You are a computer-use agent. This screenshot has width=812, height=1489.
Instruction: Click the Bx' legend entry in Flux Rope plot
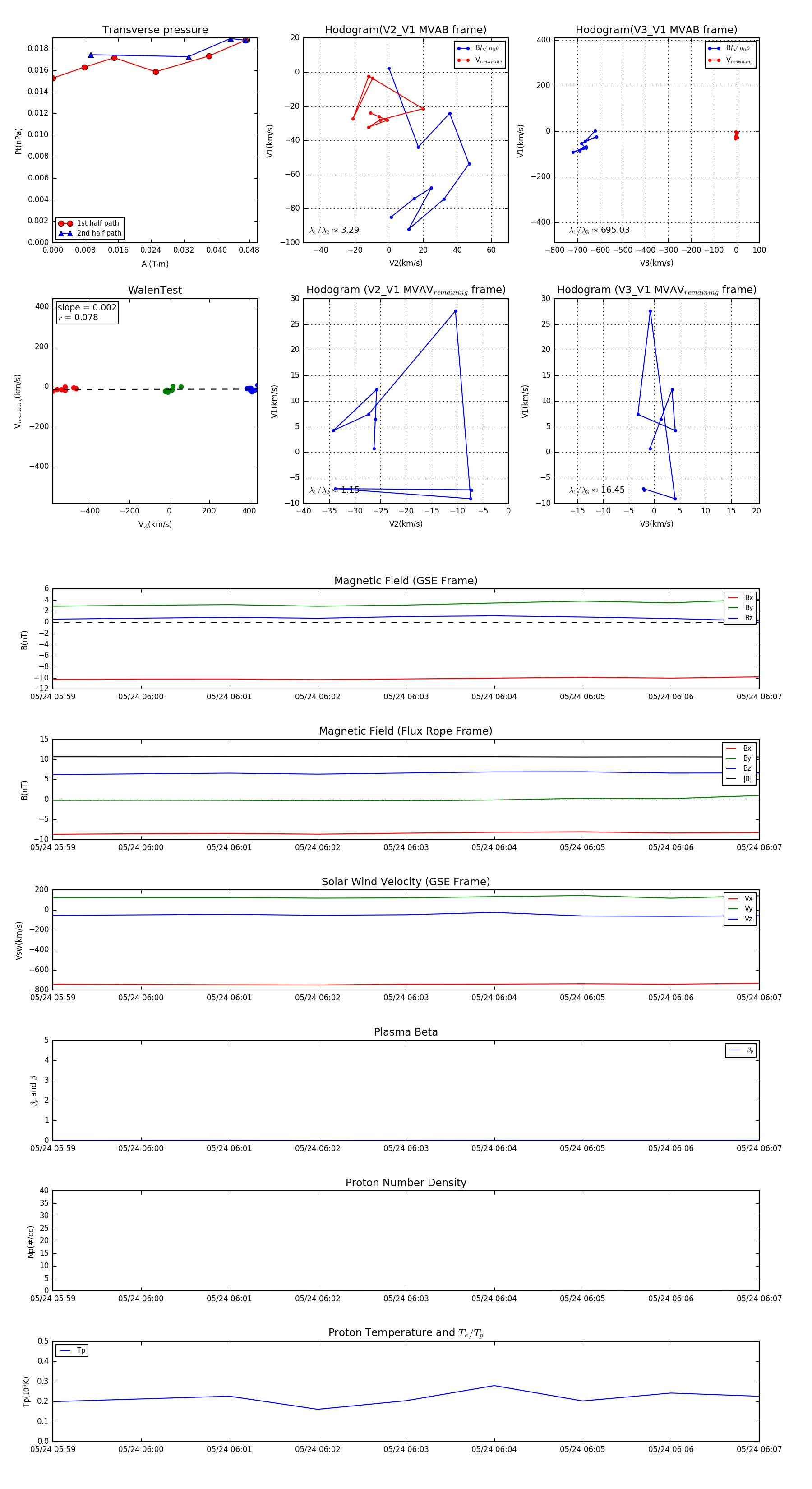(739, 749)
